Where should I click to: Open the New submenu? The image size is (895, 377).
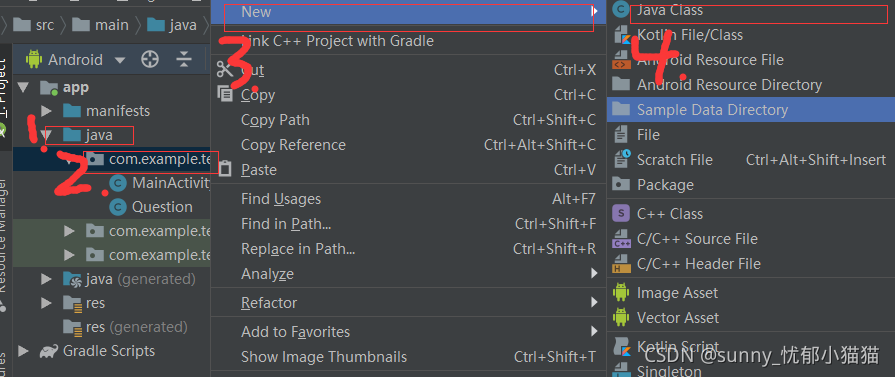[408, 12]
